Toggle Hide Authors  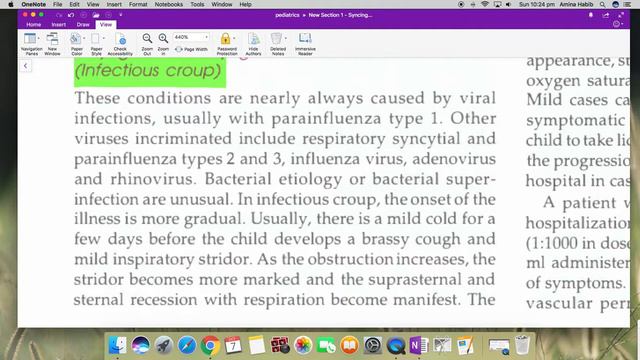pyautogui.click(x=253, y=44)
